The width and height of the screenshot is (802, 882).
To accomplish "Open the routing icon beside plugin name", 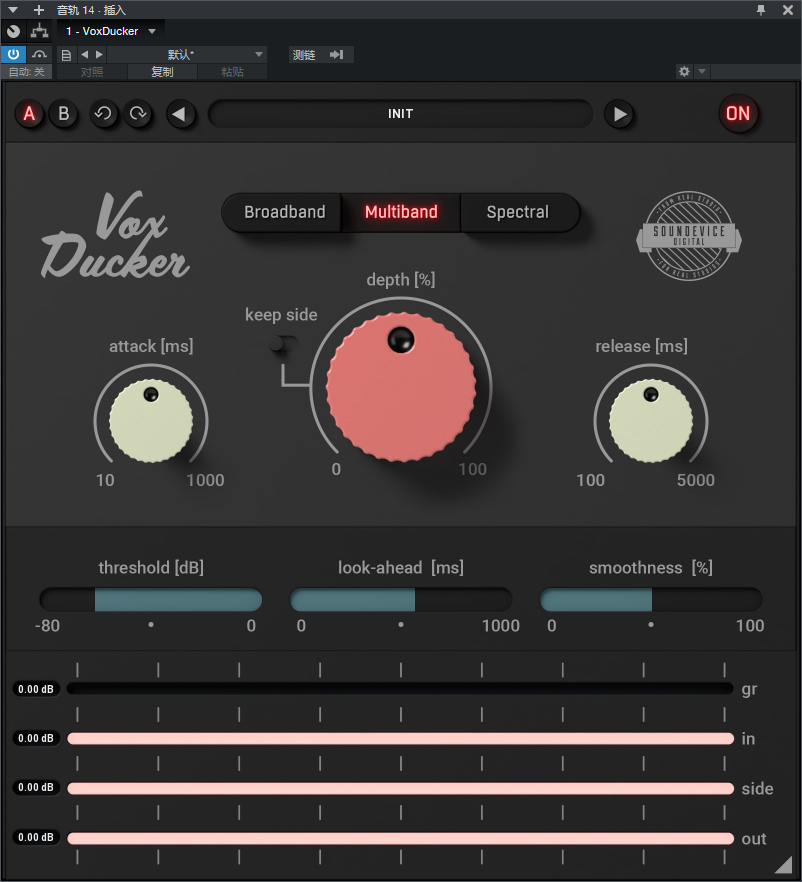I will (x=39, y=32).
